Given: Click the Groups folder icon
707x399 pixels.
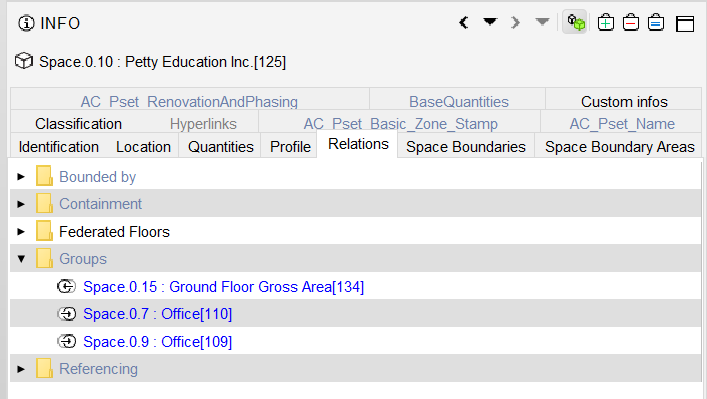Looking at the screenshot, I should pos(44,258).
